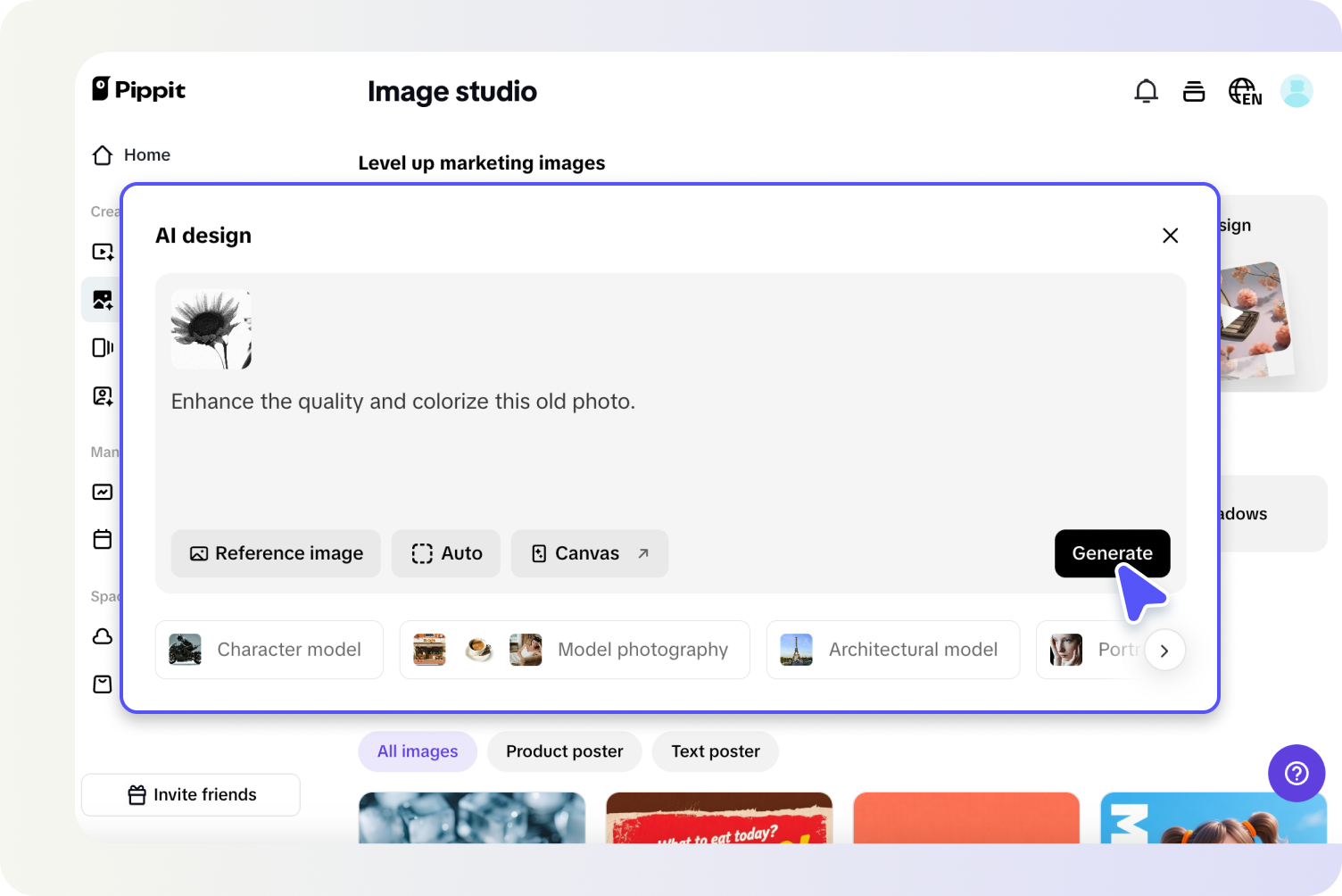Open the notifications bell
Screen dimensions: 1342x896
coord(1146,91)
